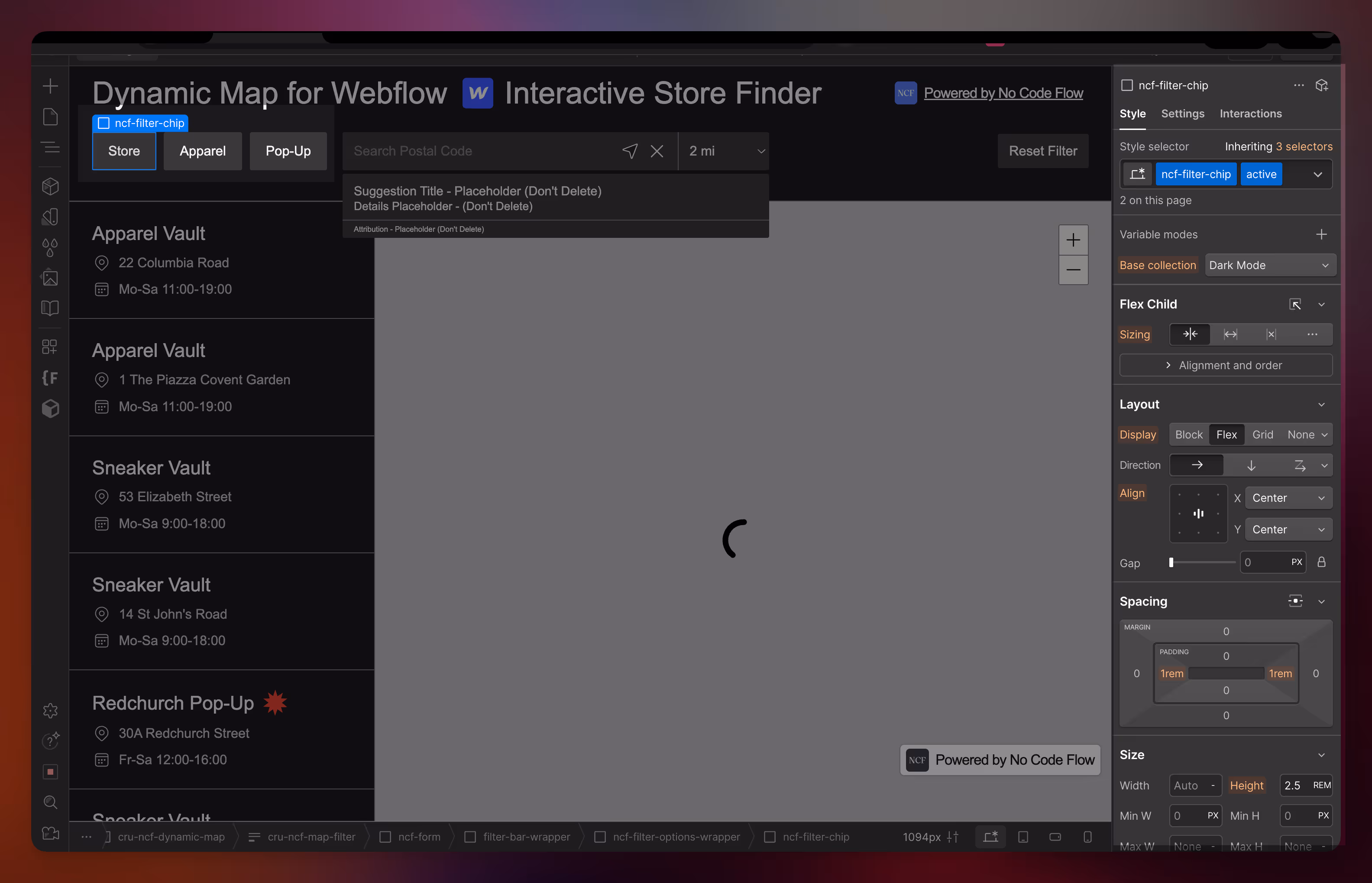Set flex direction to vertical arrow
1372x883 pixels.
point(1251,465)
